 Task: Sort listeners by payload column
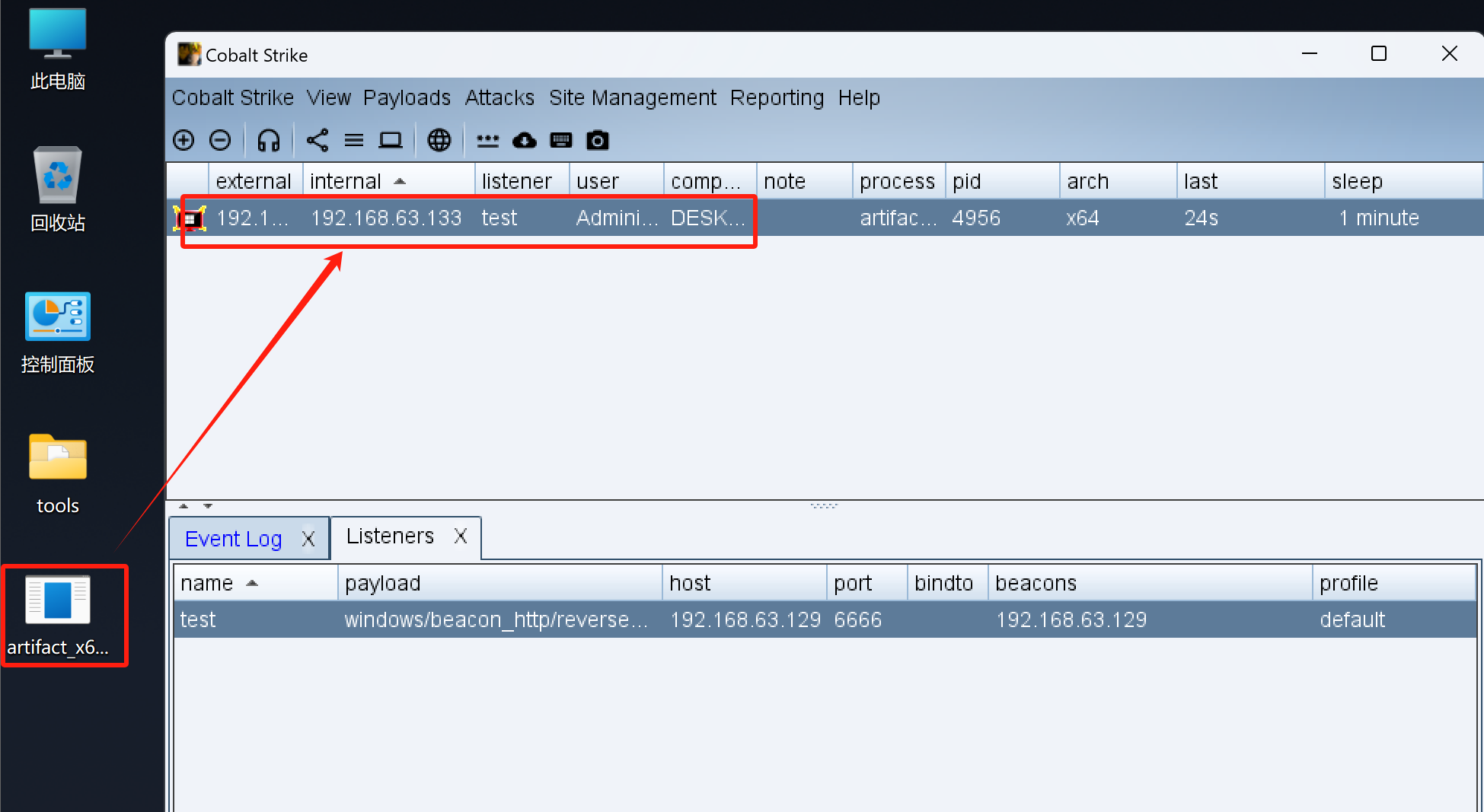(500, 583)
